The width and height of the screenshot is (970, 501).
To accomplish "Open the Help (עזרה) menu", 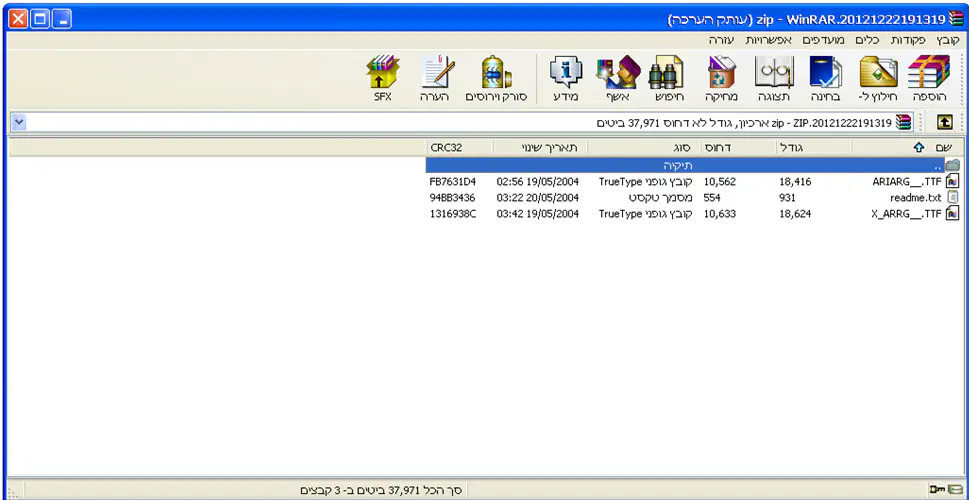I will (721, 40).
